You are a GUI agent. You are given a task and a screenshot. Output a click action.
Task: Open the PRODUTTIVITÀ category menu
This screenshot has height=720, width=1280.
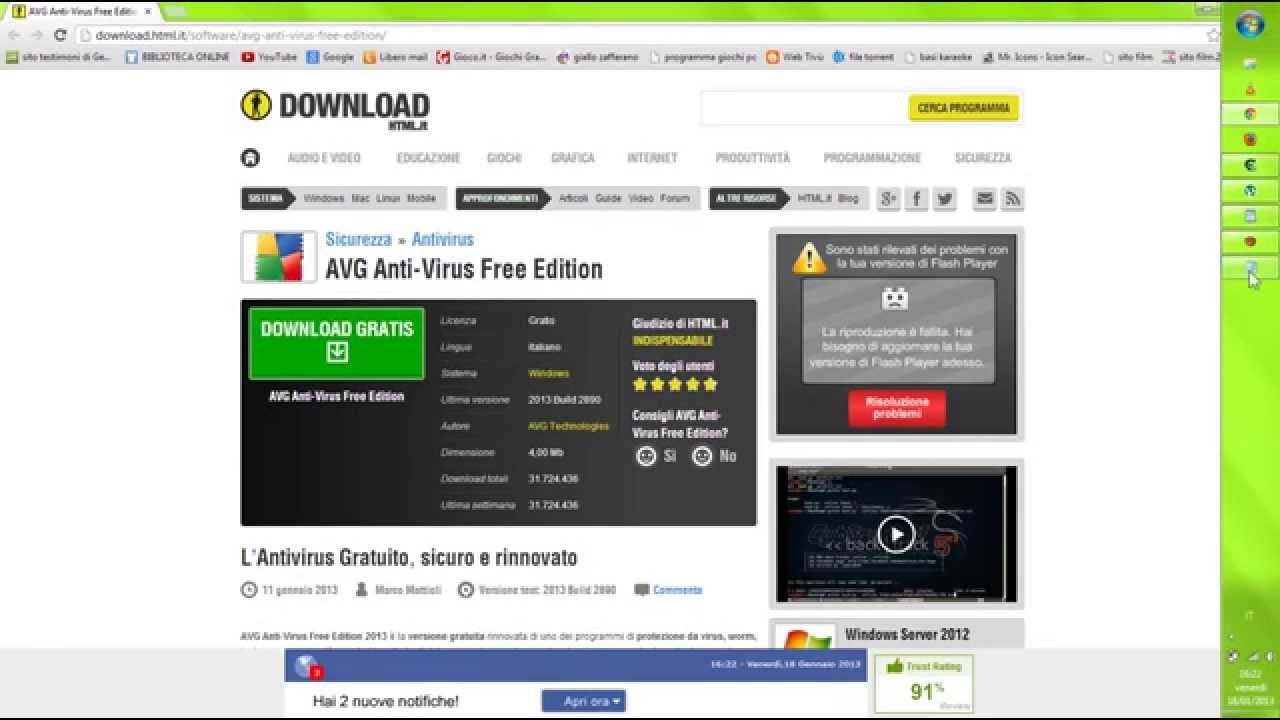pos(752,158)
